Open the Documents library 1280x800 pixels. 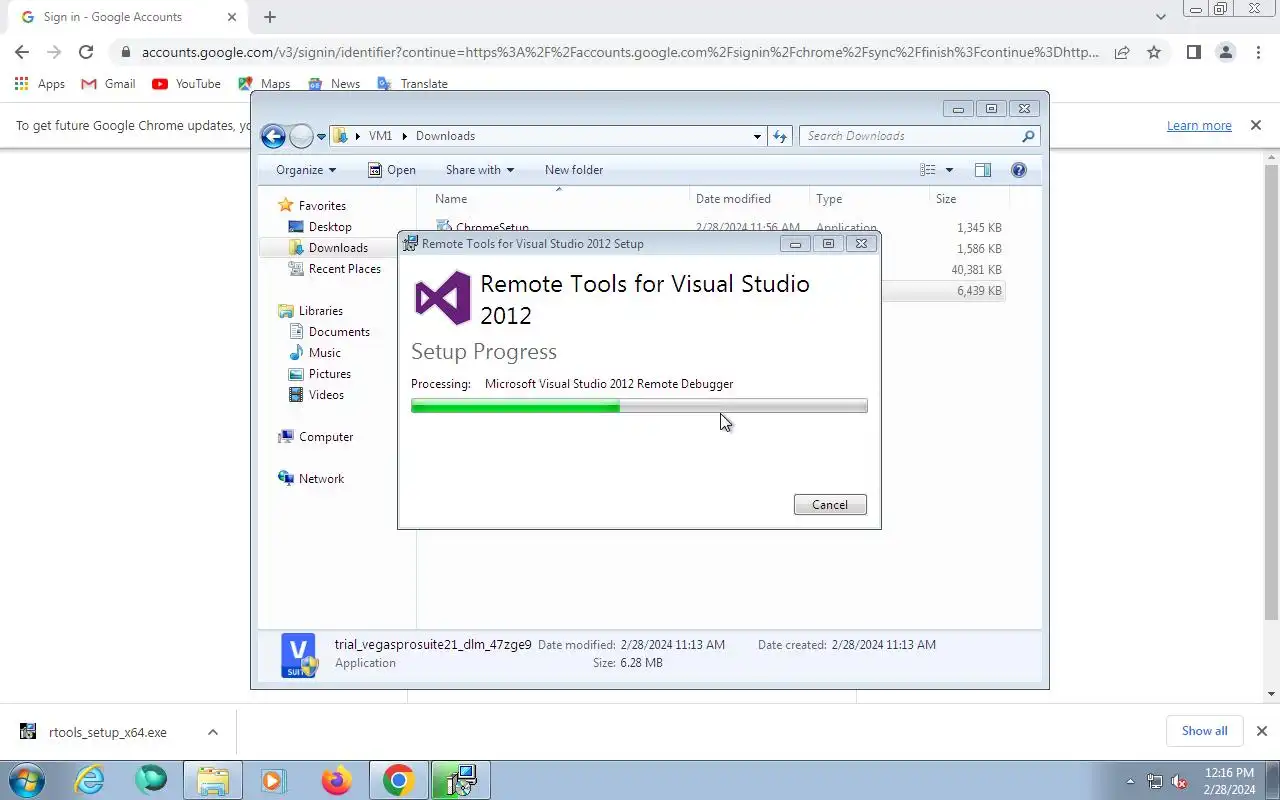coord(339,332)
